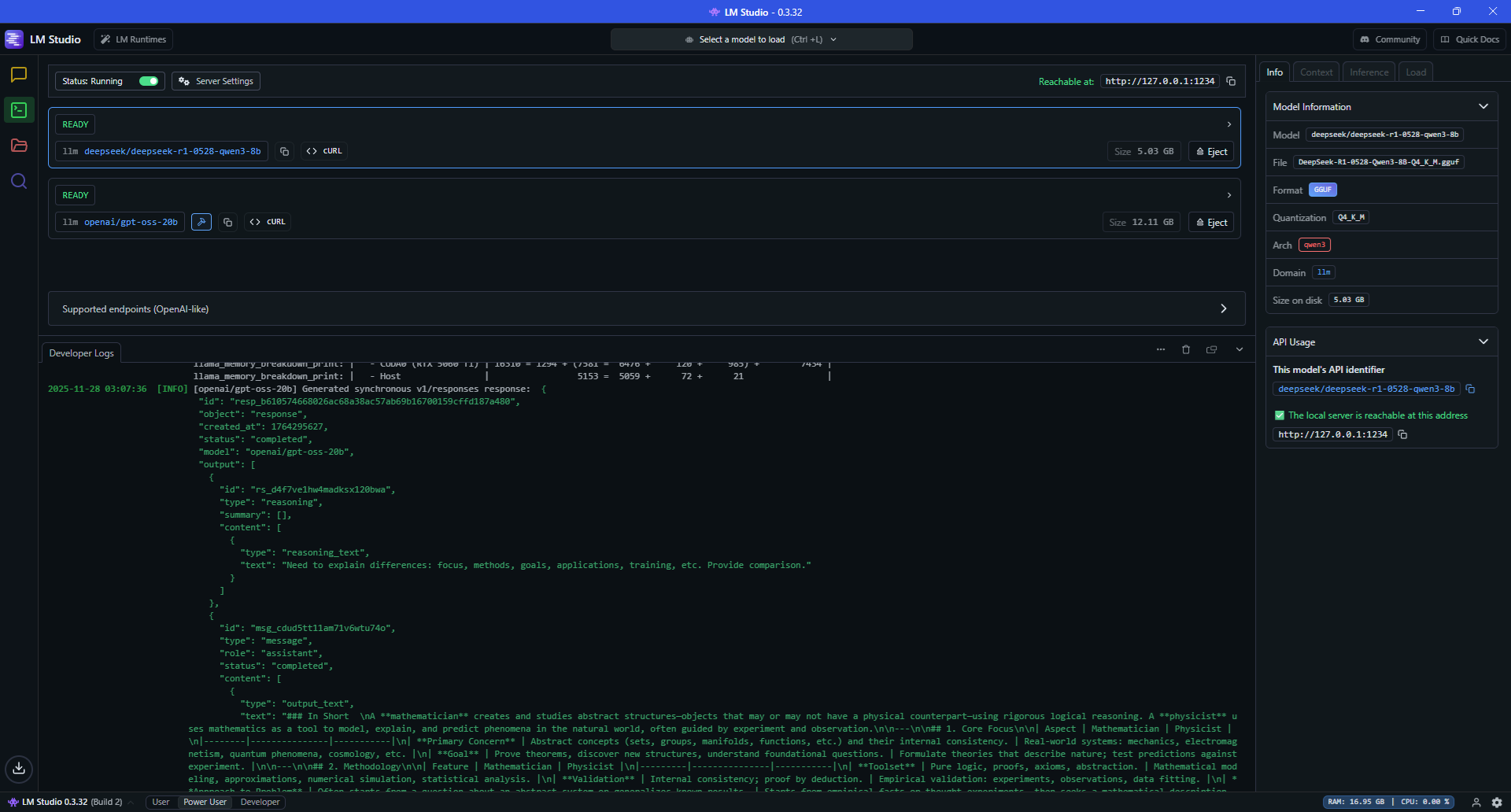
Task: Click the gpt-oss-20b model's READY status badge
Action: pyautogui.click(x=76, y=195)
